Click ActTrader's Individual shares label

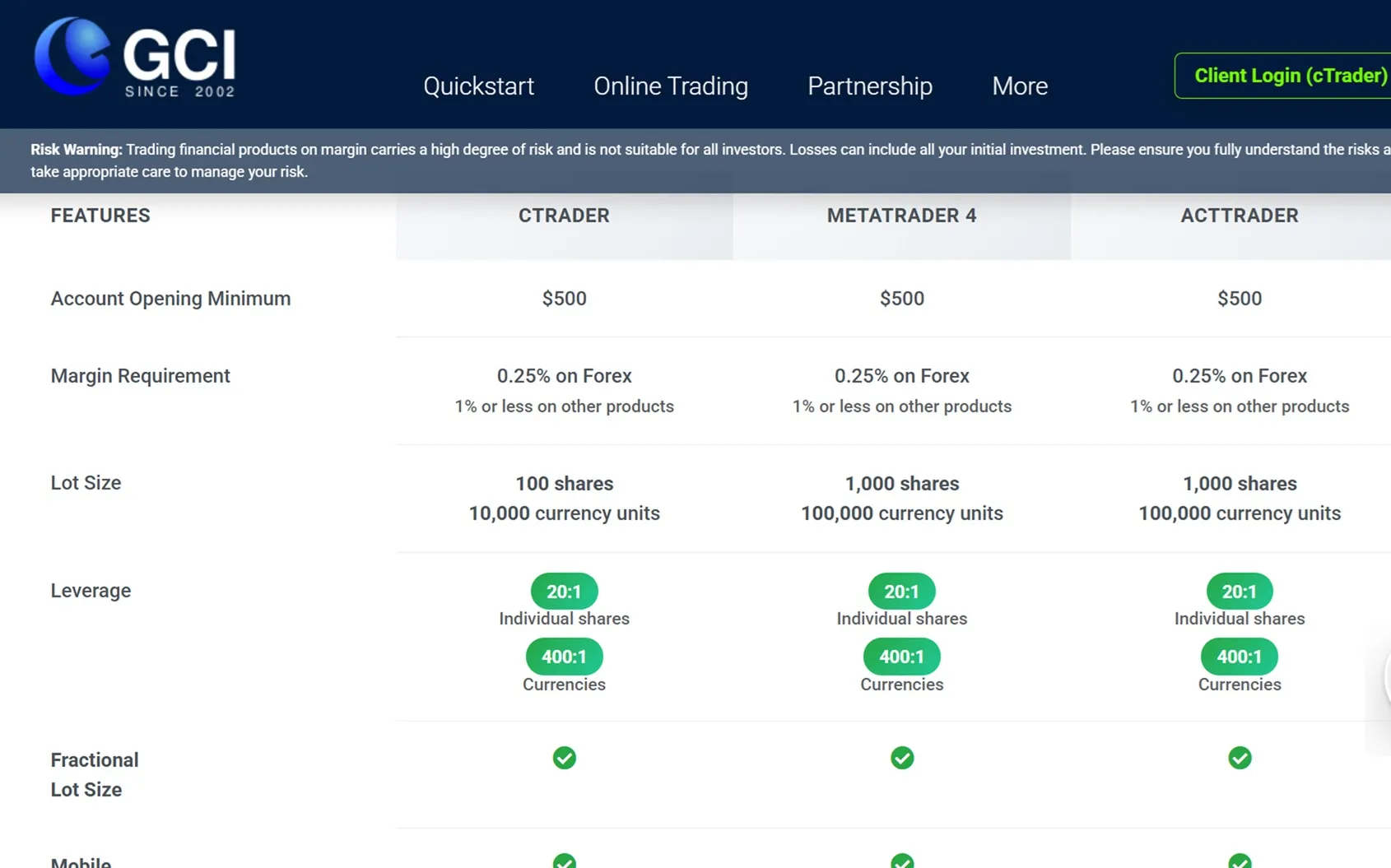click(x=1240, y=619)
